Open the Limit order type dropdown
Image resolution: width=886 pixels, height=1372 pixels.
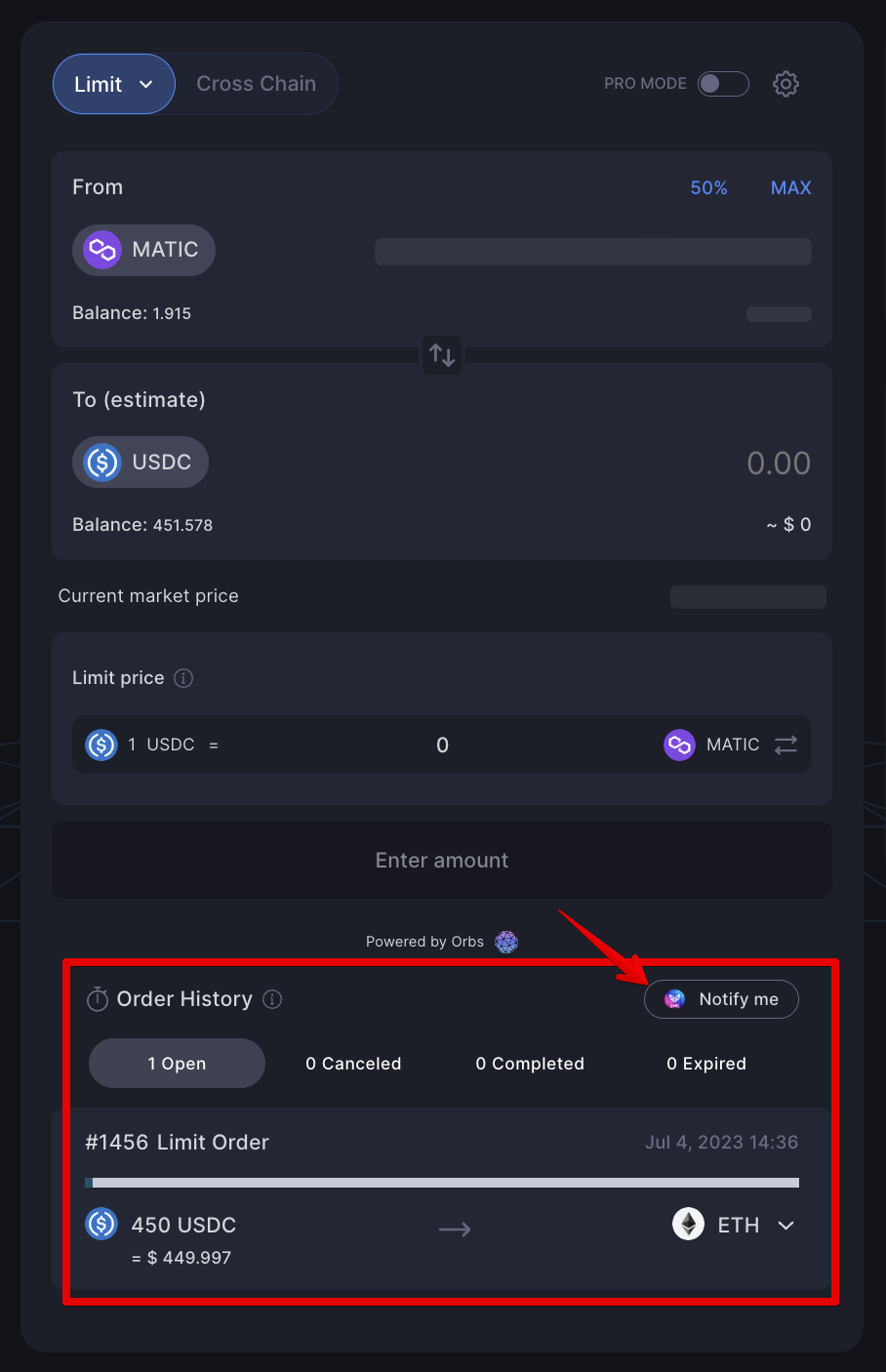click(113, 84)
